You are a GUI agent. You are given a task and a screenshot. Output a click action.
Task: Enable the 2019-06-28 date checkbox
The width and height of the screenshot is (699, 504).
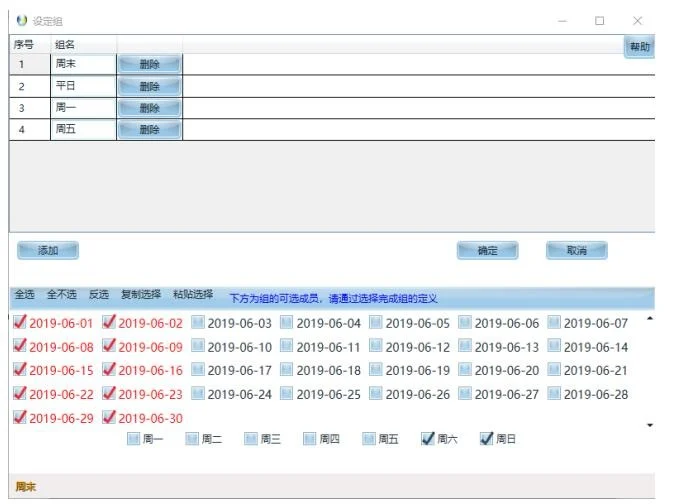point(555,394)
